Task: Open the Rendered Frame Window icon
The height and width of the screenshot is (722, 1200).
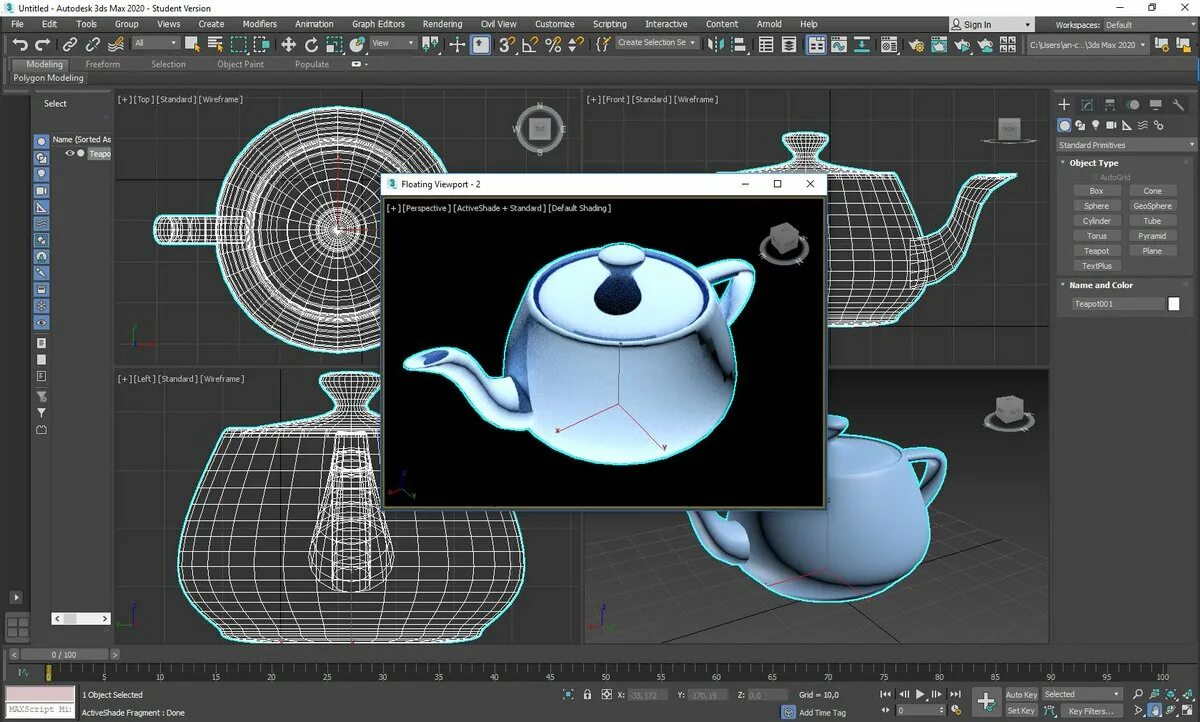Action: tap(939, 44)
